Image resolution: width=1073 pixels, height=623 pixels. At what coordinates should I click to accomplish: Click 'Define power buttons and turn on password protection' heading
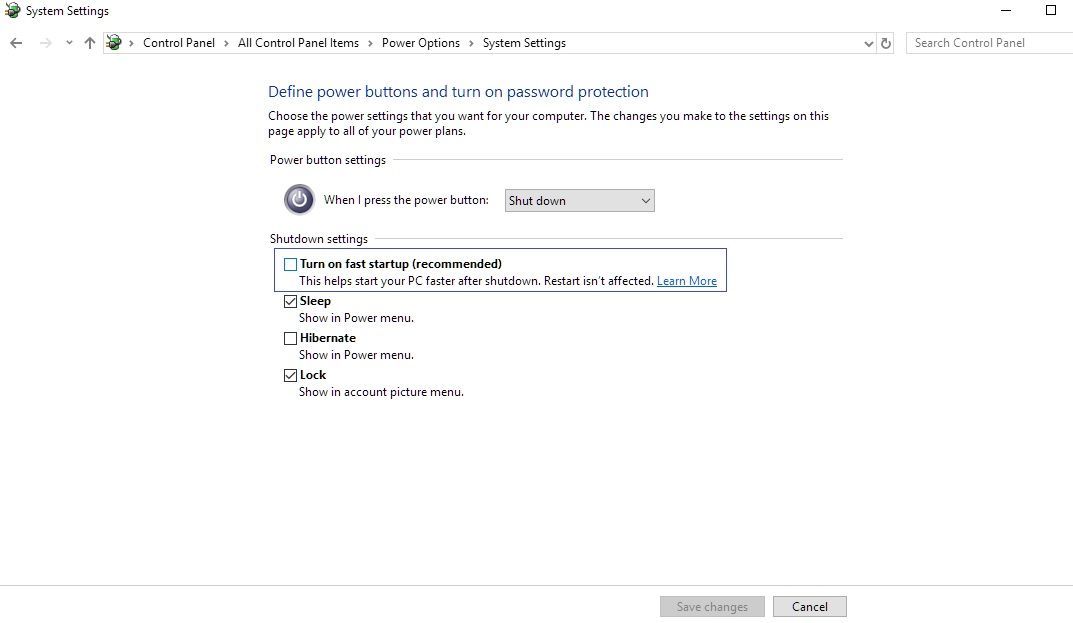[x=458, y=92]
